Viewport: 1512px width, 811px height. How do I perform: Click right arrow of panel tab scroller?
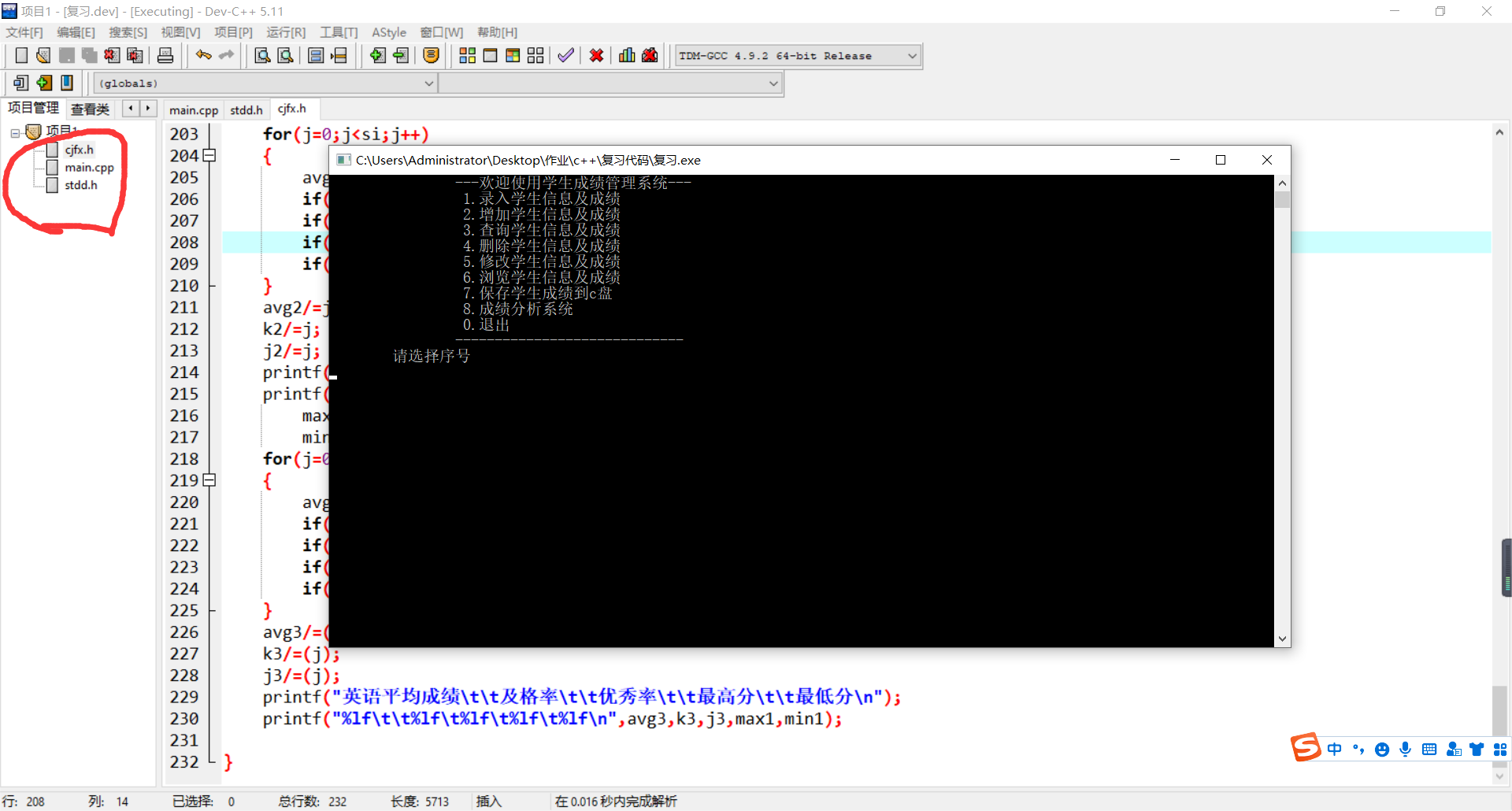pyautogui.click(x=148, y=109)
